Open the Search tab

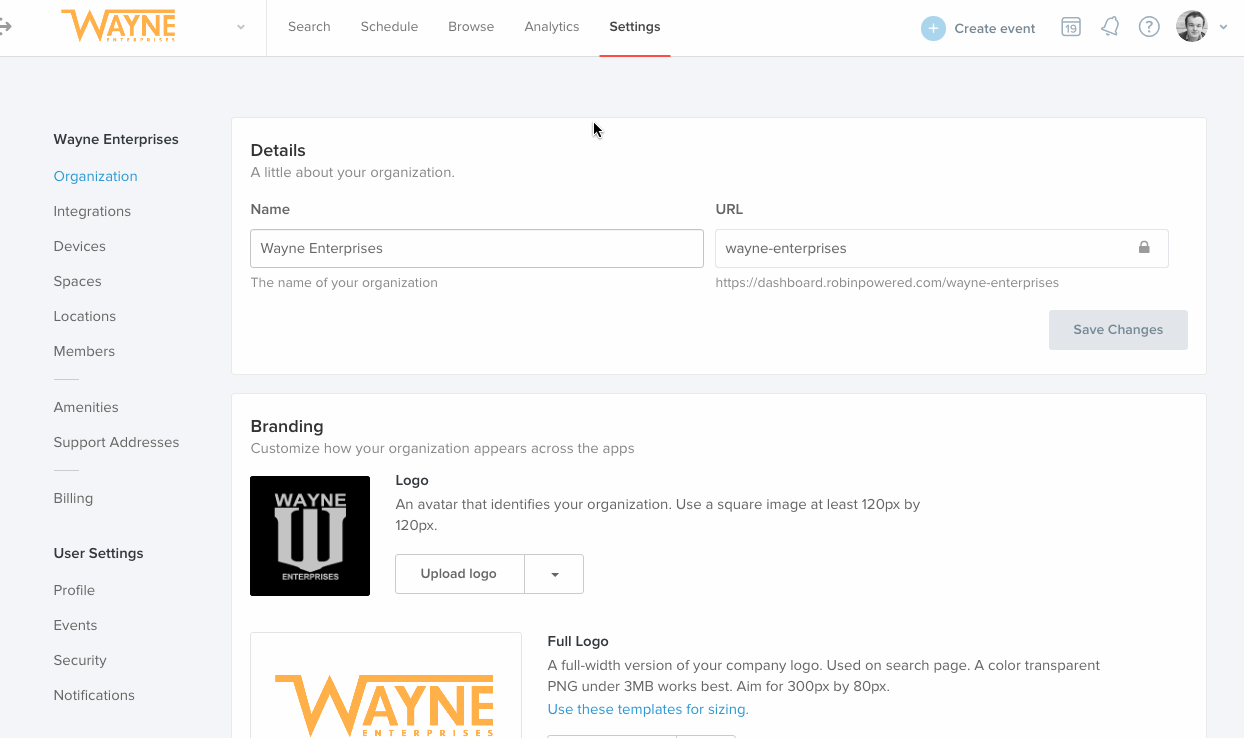309,27
